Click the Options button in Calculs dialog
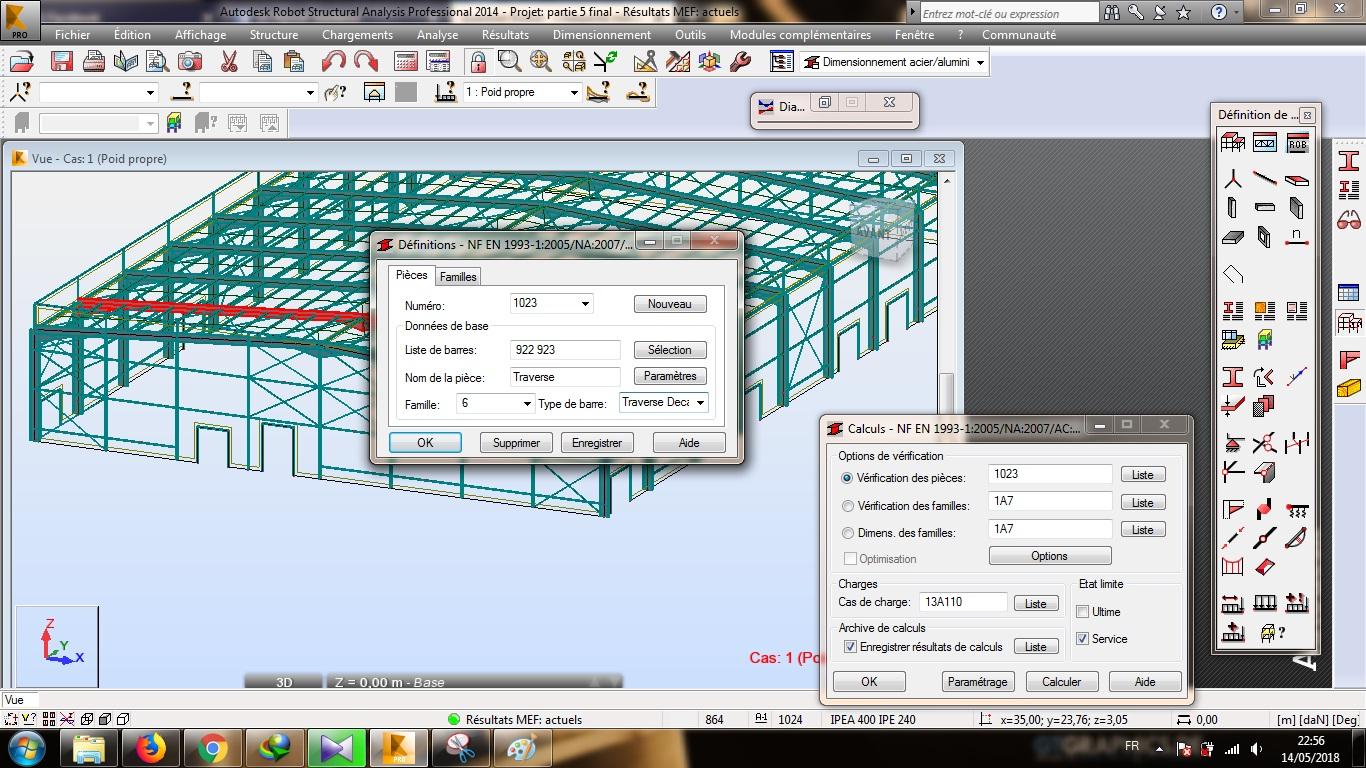Image resolution: width=1366 pixels, height=768 pixels. pyautogui.click(x=1050, y=556)
